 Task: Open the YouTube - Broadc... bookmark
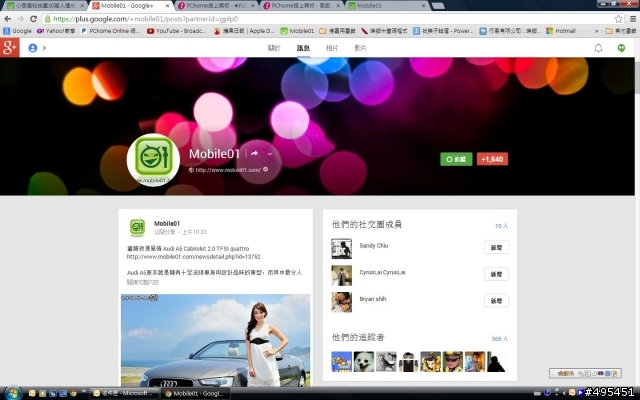point(177,31)
